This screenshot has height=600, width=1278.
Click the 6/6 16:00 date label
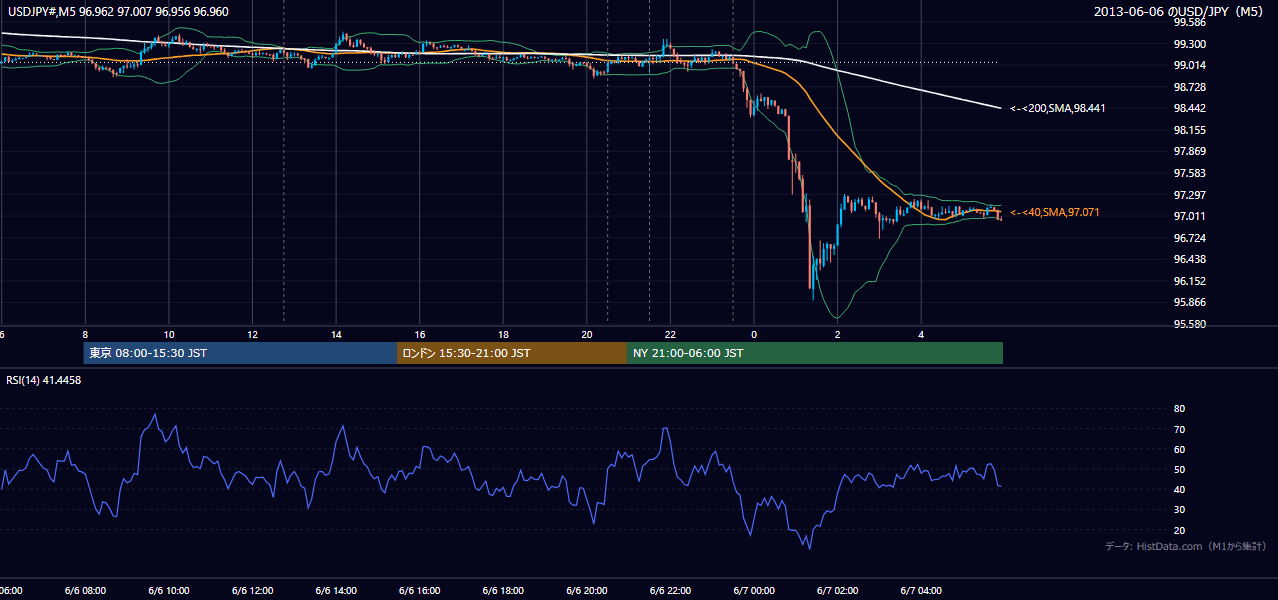[419, 590]
